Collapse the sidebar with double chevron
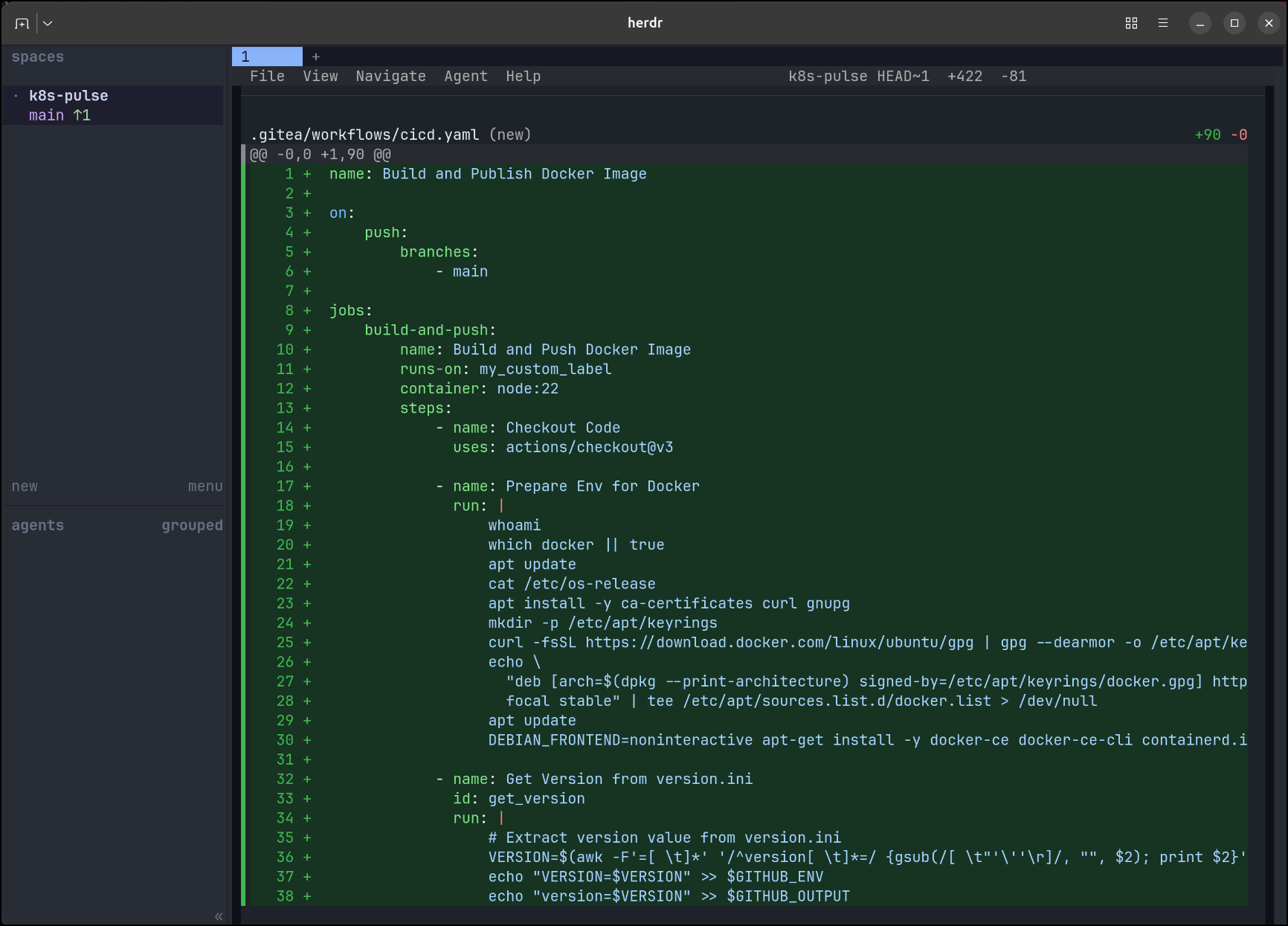1288x926 pixels. click(x=219, y=916)
